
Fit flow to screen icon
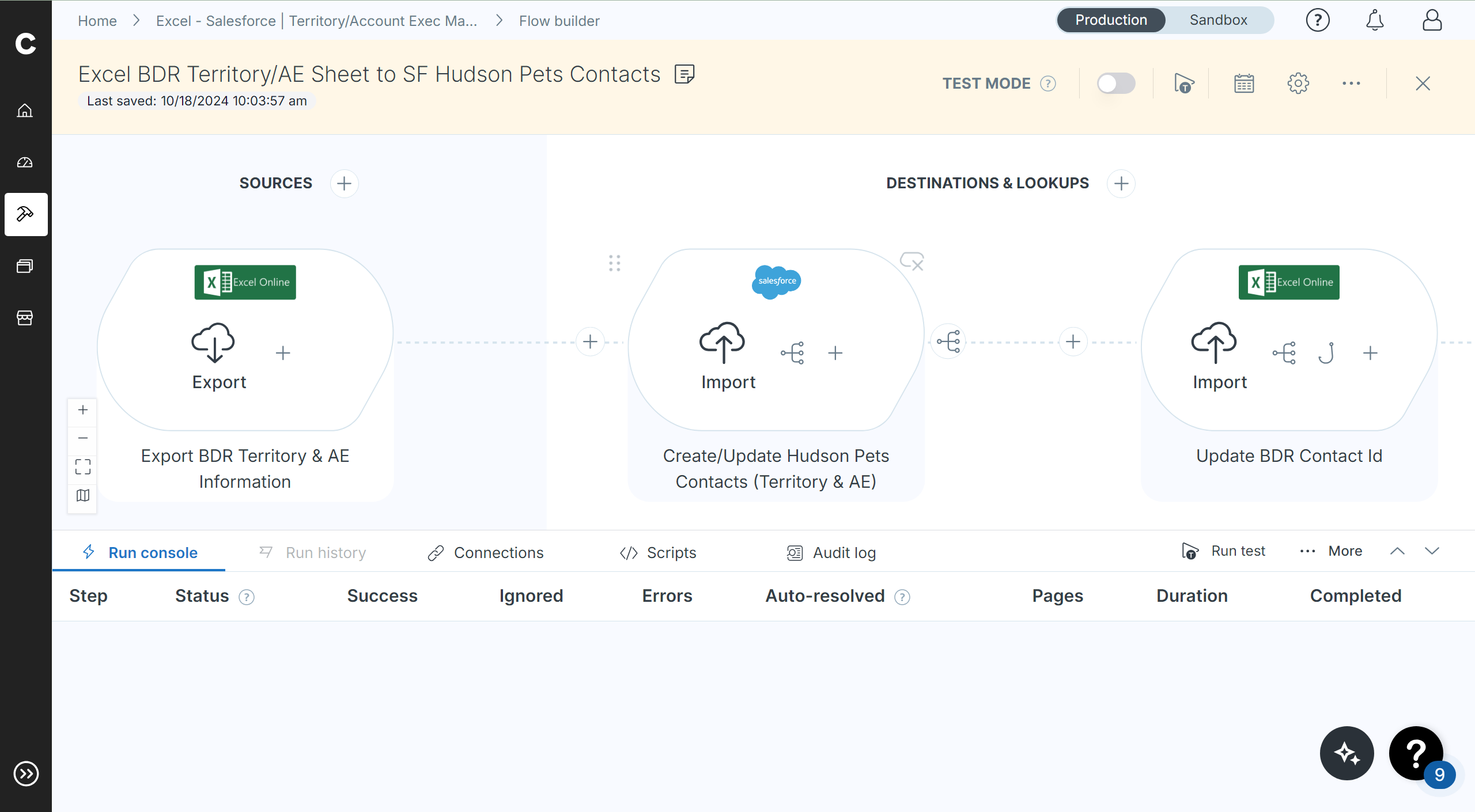point(83,466)
